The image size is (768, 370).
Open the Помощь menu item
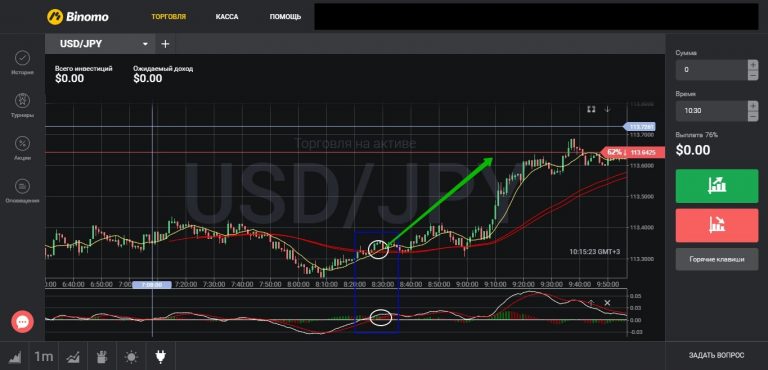coord(285,17)
